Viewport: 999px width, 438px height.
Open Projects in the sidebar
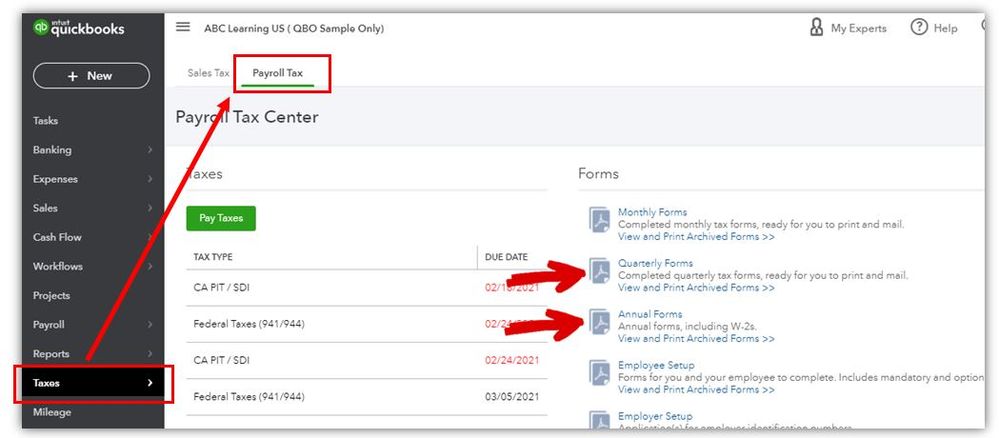pyautogui.click(x=52, y=296)
